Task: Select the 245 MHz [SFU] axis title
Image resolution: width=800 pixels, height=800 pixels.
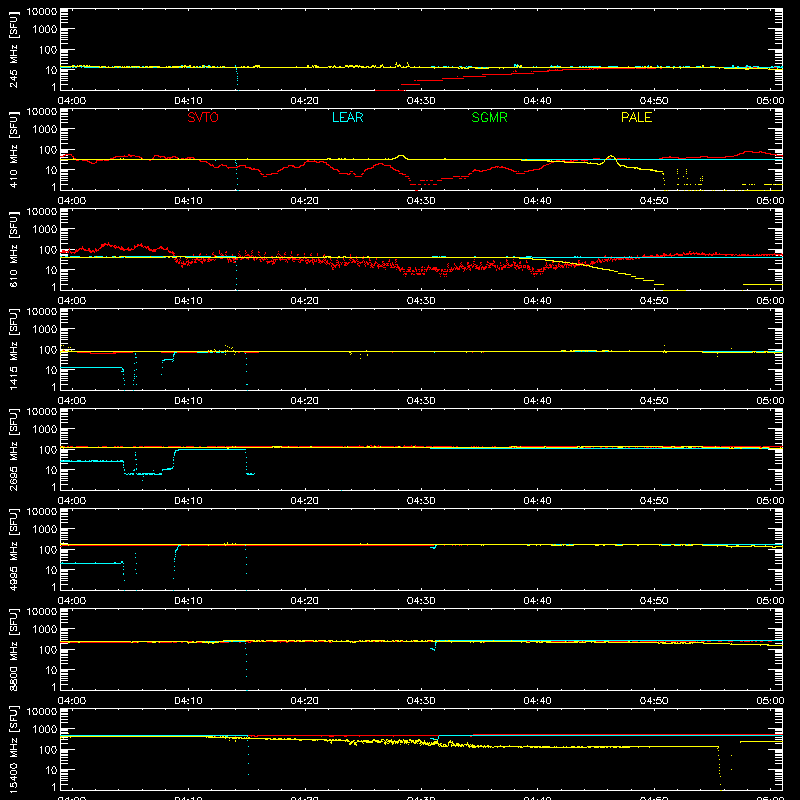Action: (x=14, y=49)
